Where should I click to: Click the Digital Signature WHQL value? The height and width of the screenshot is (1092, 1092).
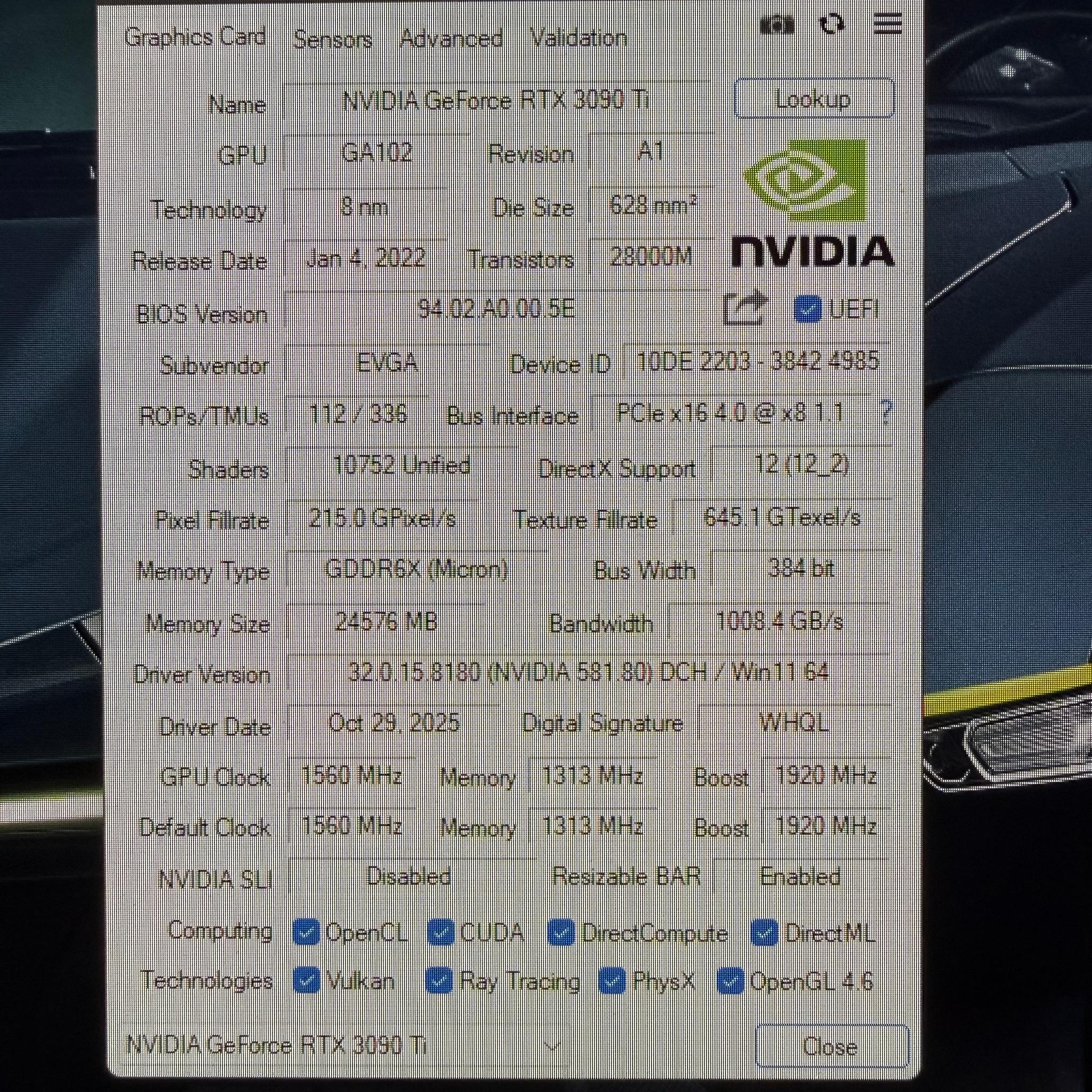(x=794, y=722)
